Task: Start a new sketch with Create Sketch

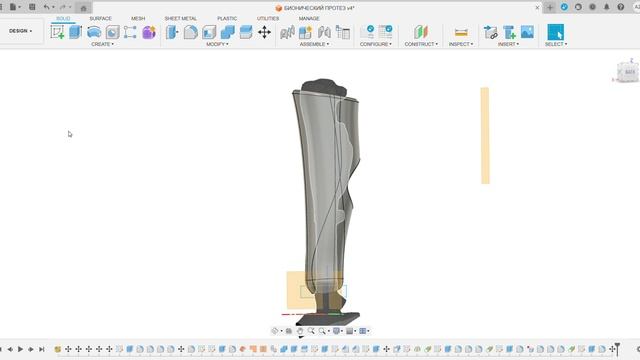Action: click(57, 32)
